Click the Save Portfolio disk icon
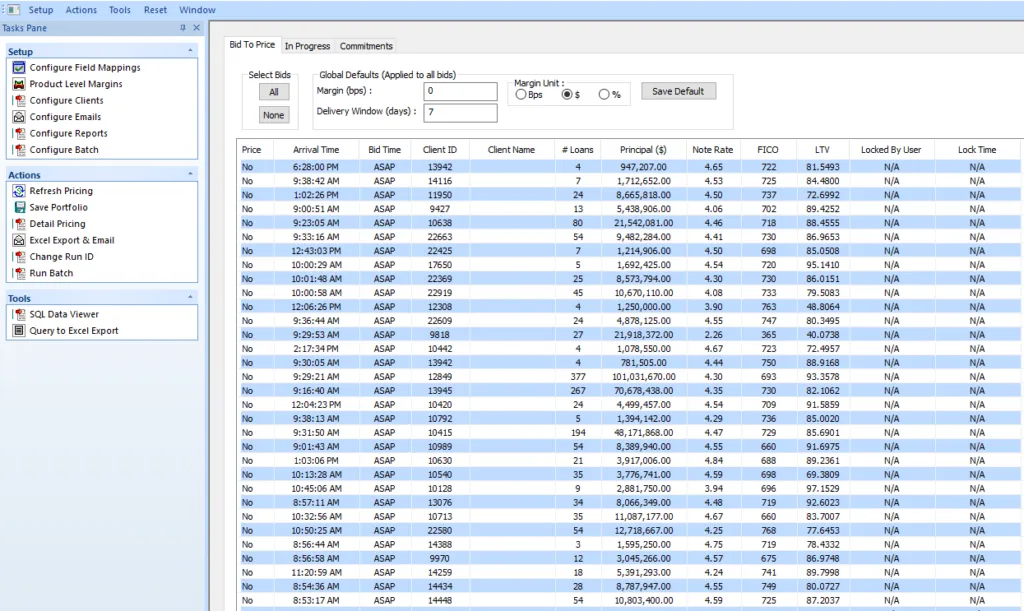Image resolution: width=1024 pixels, height=611 pixels. (22, 207)
